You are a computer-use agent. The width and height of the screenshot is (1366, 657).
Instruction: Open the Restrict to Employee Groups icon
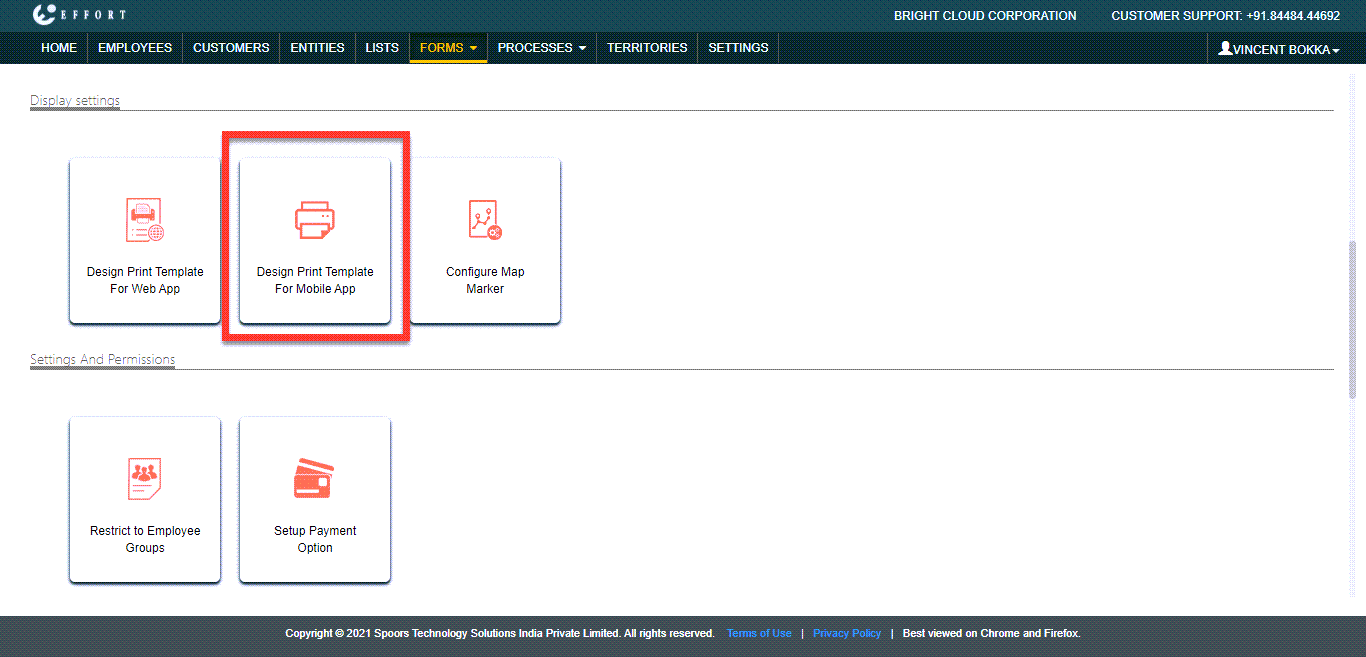[145, 479]
